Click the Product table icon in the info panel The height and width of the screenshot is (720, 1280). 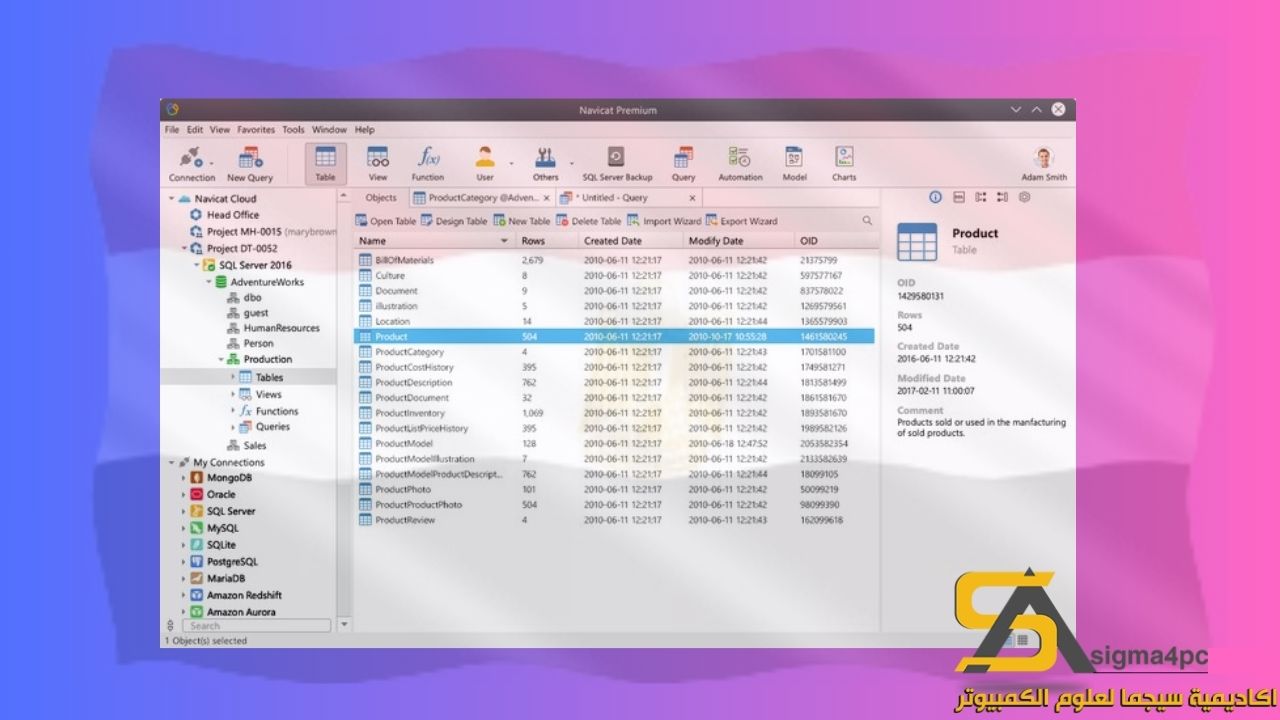pos(917,242)
